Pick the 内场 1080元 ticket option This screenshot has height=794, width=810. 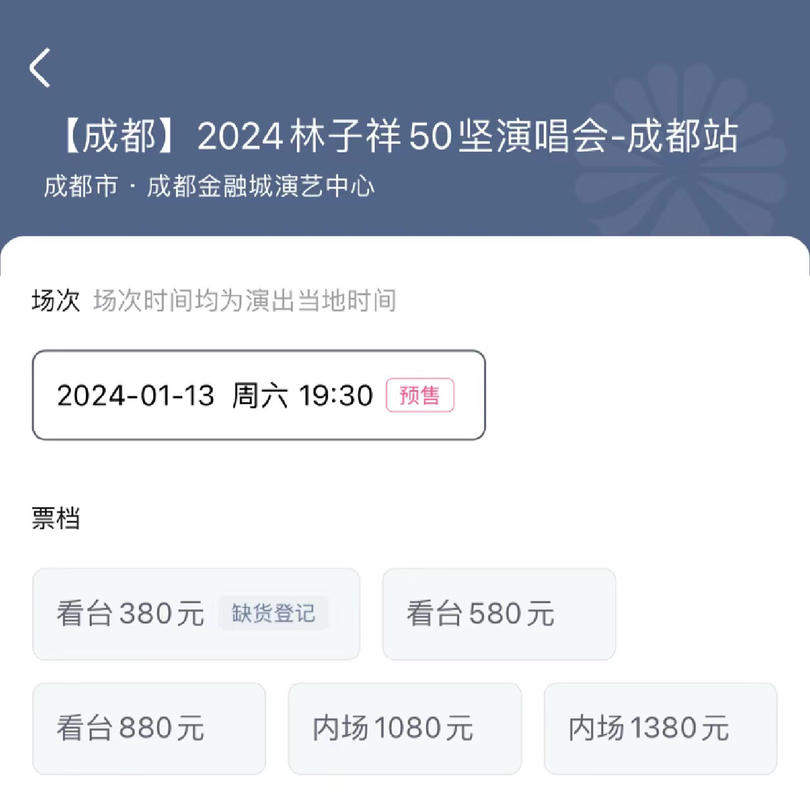point(405,728)
